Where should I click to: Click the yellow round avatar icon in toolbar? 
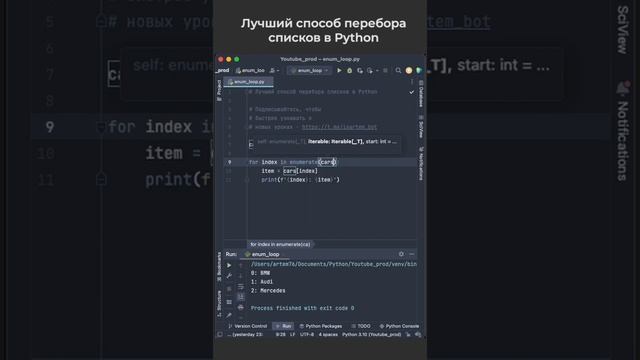pyautogui.click(x=409, y=71)
